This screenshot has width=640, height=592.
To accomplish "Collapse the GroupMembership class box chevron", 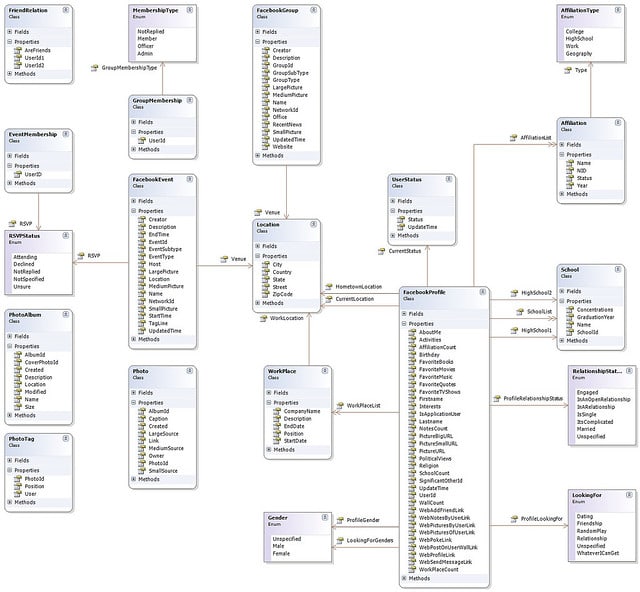I will coord(190,100).
